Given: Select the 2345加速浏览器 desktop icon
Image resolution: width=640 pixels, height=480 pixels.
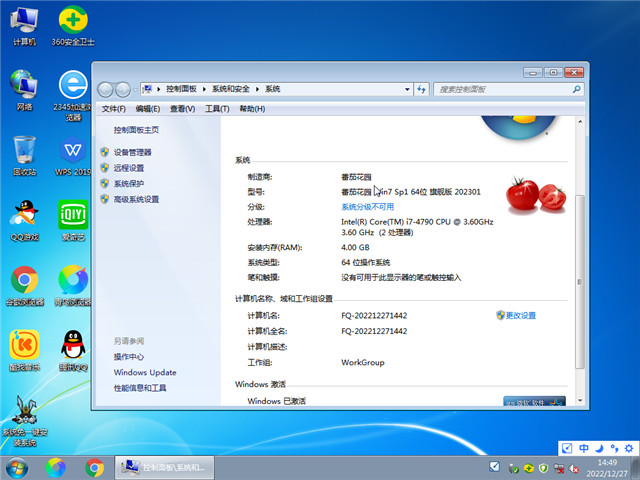Looking at the screenshot, I should (73, 96).
